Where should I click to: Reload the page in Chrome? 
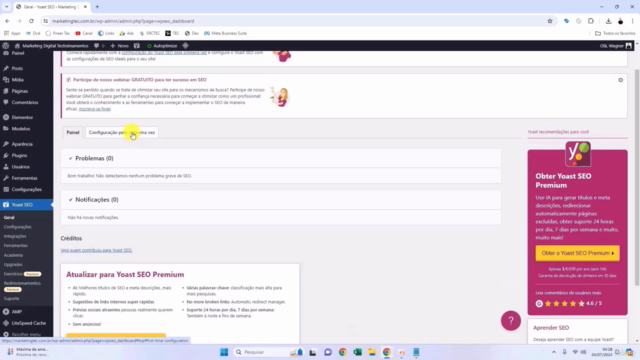31,21
